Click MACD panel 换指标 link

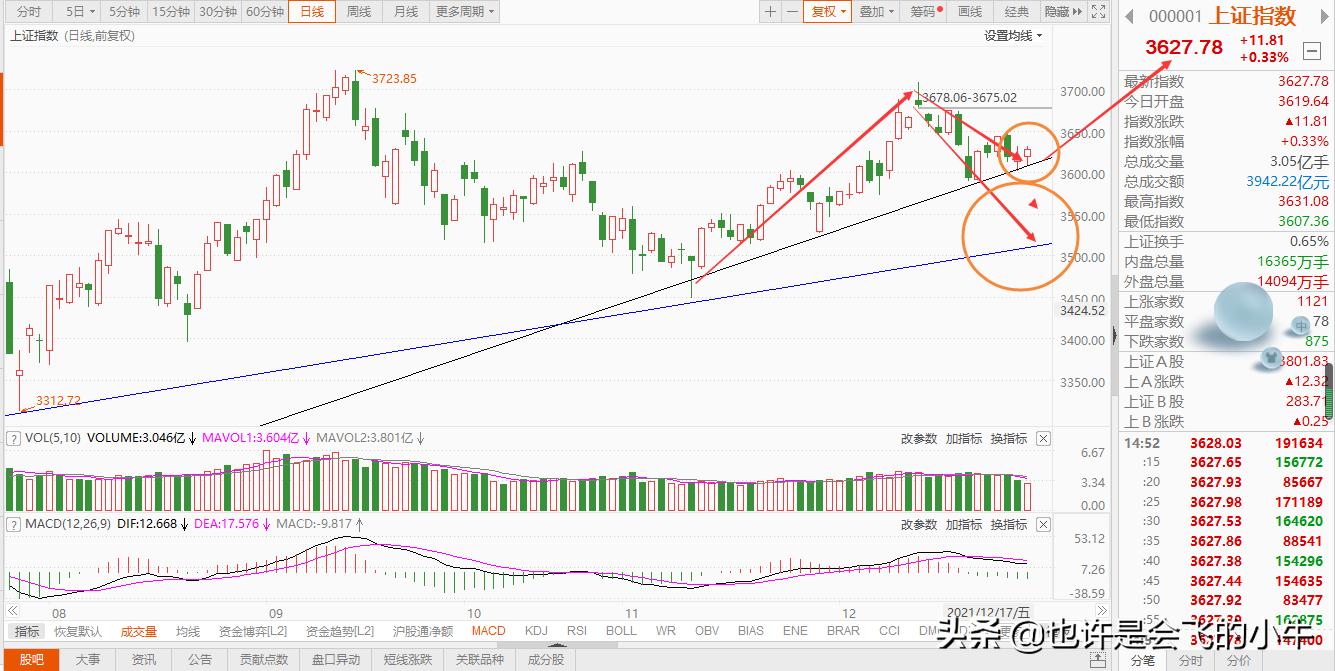[1008, 524]
